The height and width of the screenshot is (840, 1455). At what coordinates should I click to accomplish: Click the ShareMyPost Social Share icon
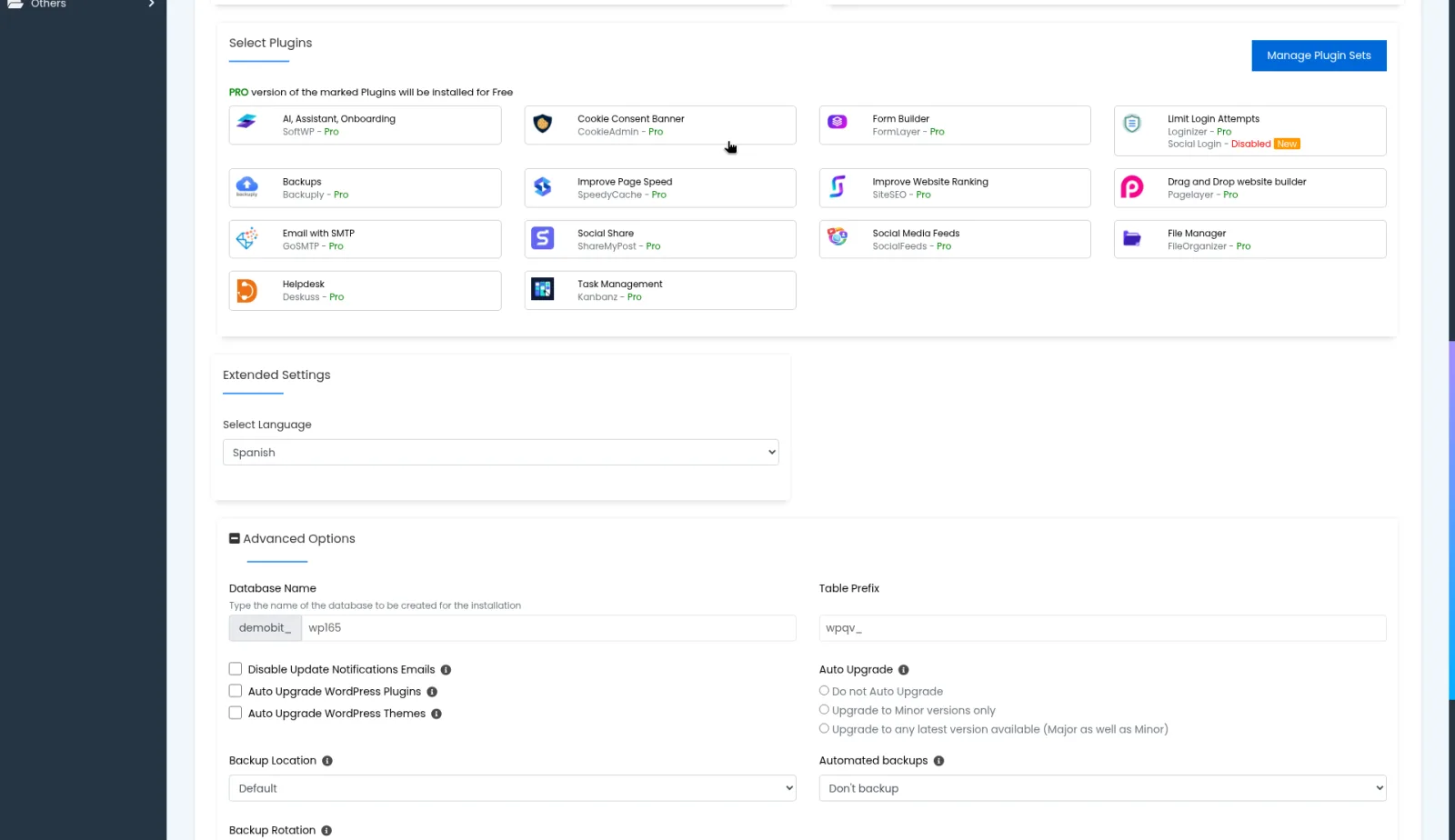[543, 238]
